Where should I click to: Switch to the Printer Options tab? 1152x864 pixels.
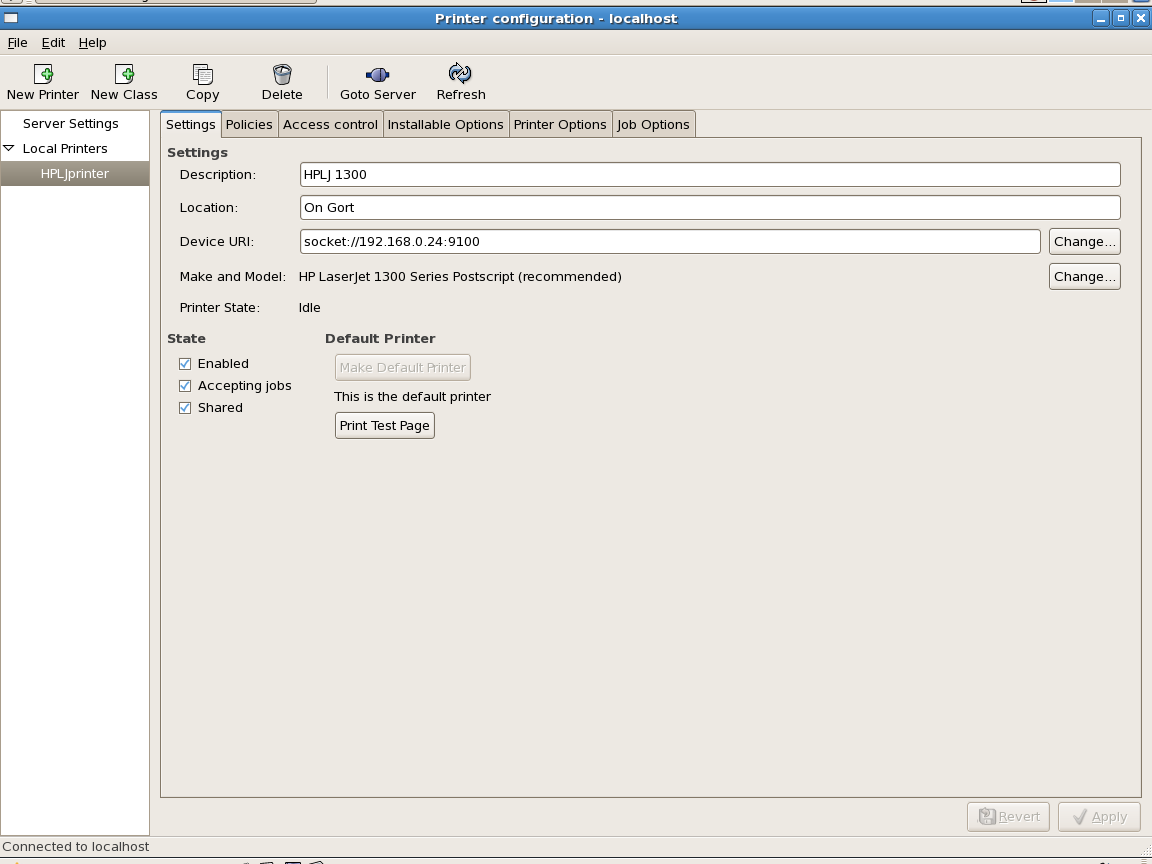point(560,125)
